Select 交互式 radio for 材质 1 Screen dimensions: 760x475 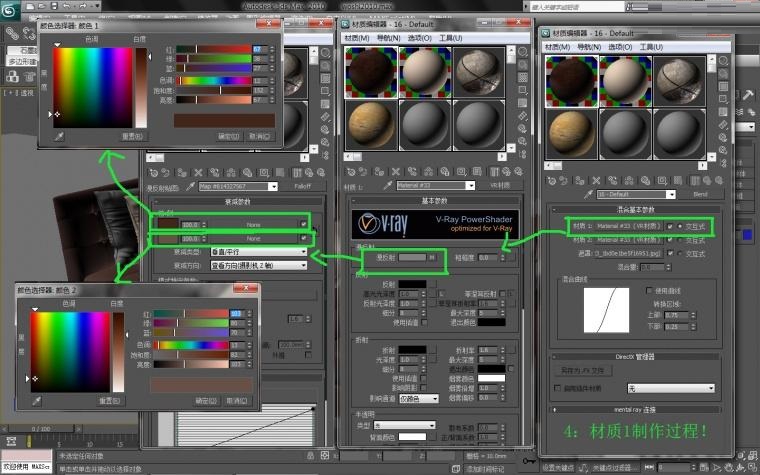pos(680,226)
